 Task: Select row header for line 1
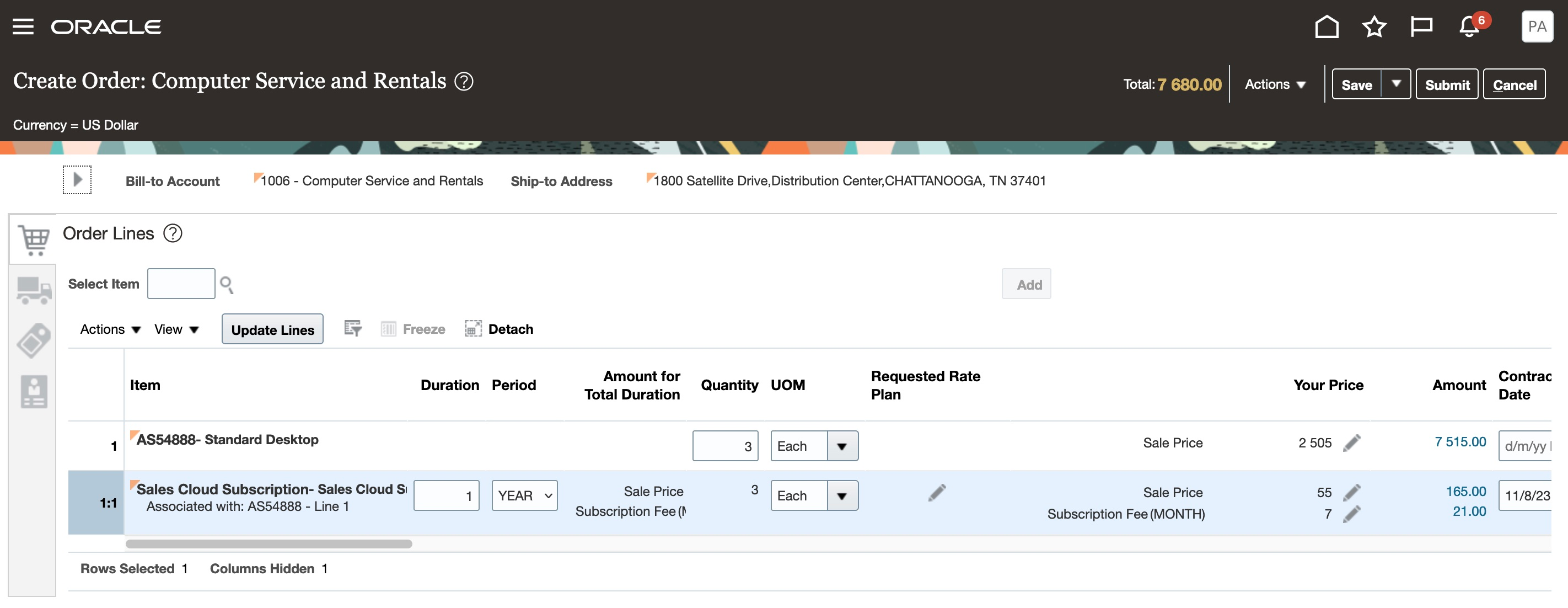coord(96,446)
